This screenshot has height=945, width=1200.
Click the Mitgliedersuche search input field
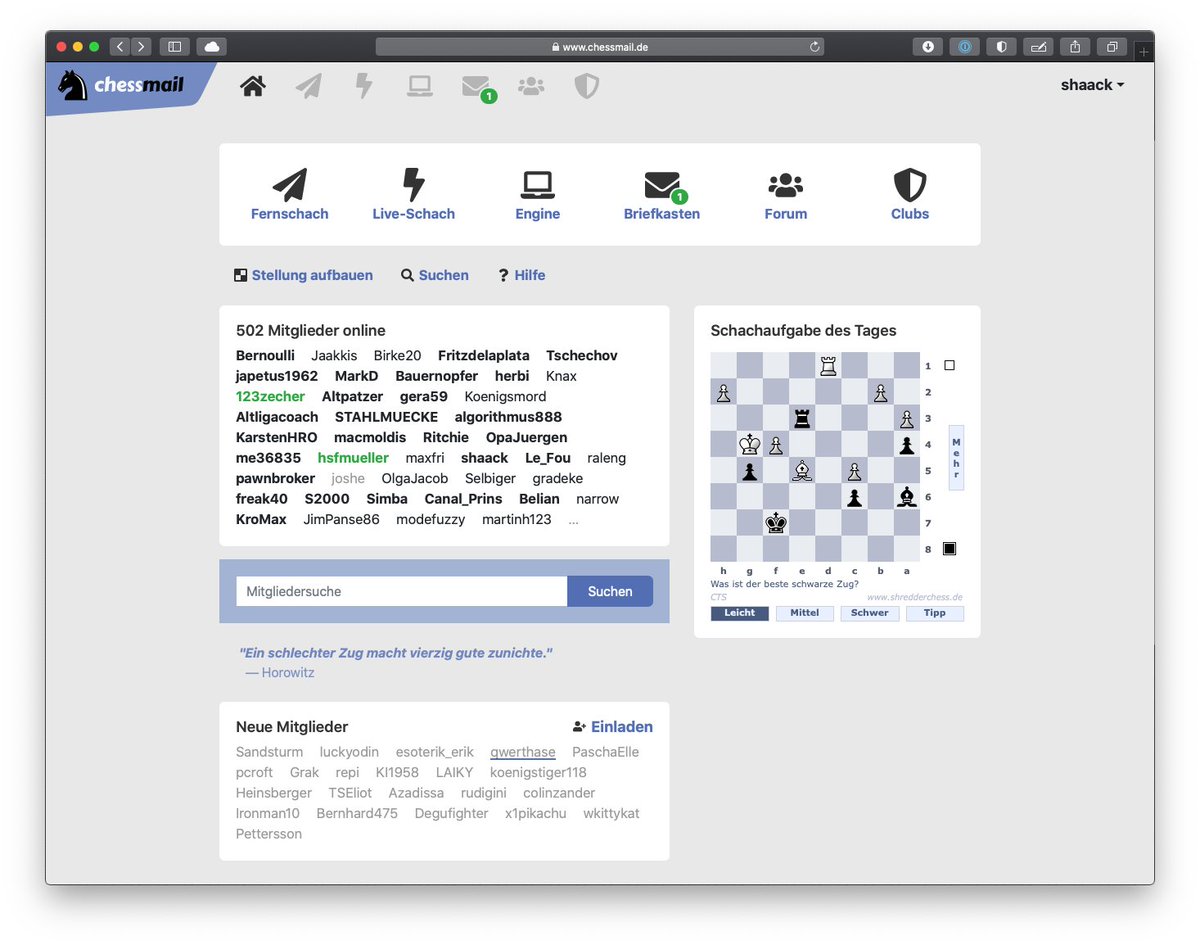(x=400, y=591)
